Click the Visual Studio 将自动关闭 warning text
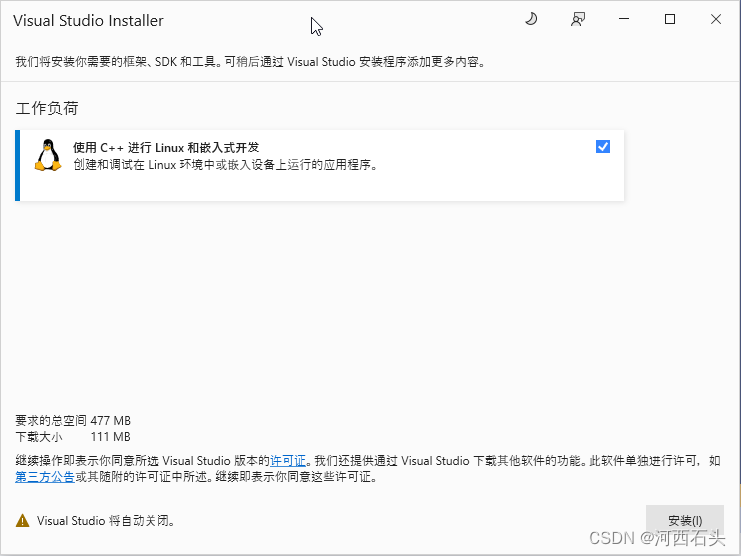741x556 pixels. coord(106,521)
